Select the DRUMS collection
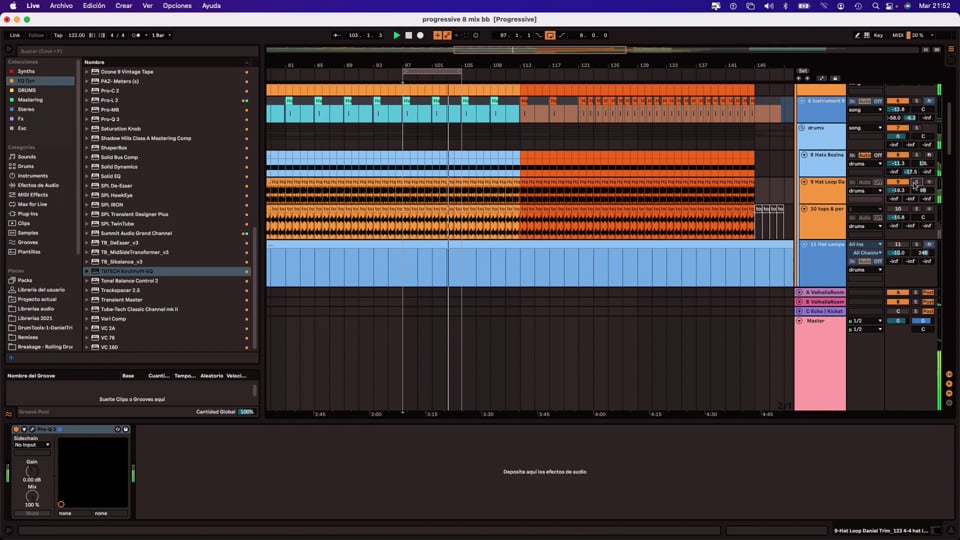Screen dimensions: 960x540 point(26,90)
